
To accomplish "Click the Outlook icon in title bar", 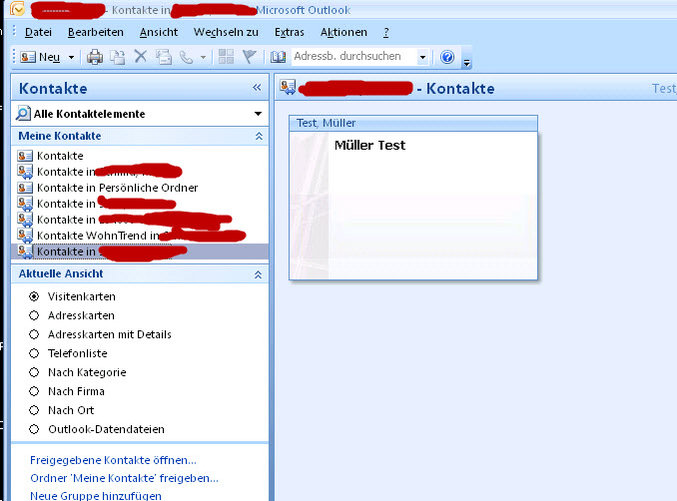I will [17, 9].
